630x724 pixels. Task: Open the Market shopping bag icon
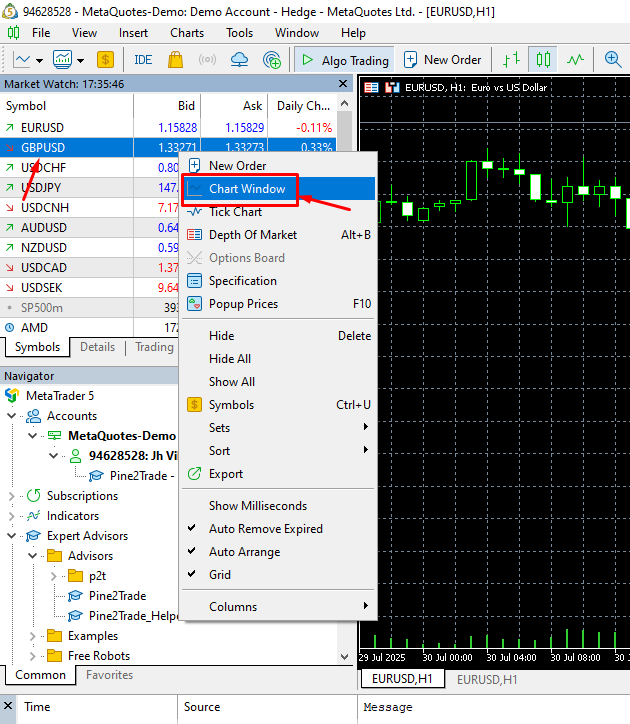(176, 60)
